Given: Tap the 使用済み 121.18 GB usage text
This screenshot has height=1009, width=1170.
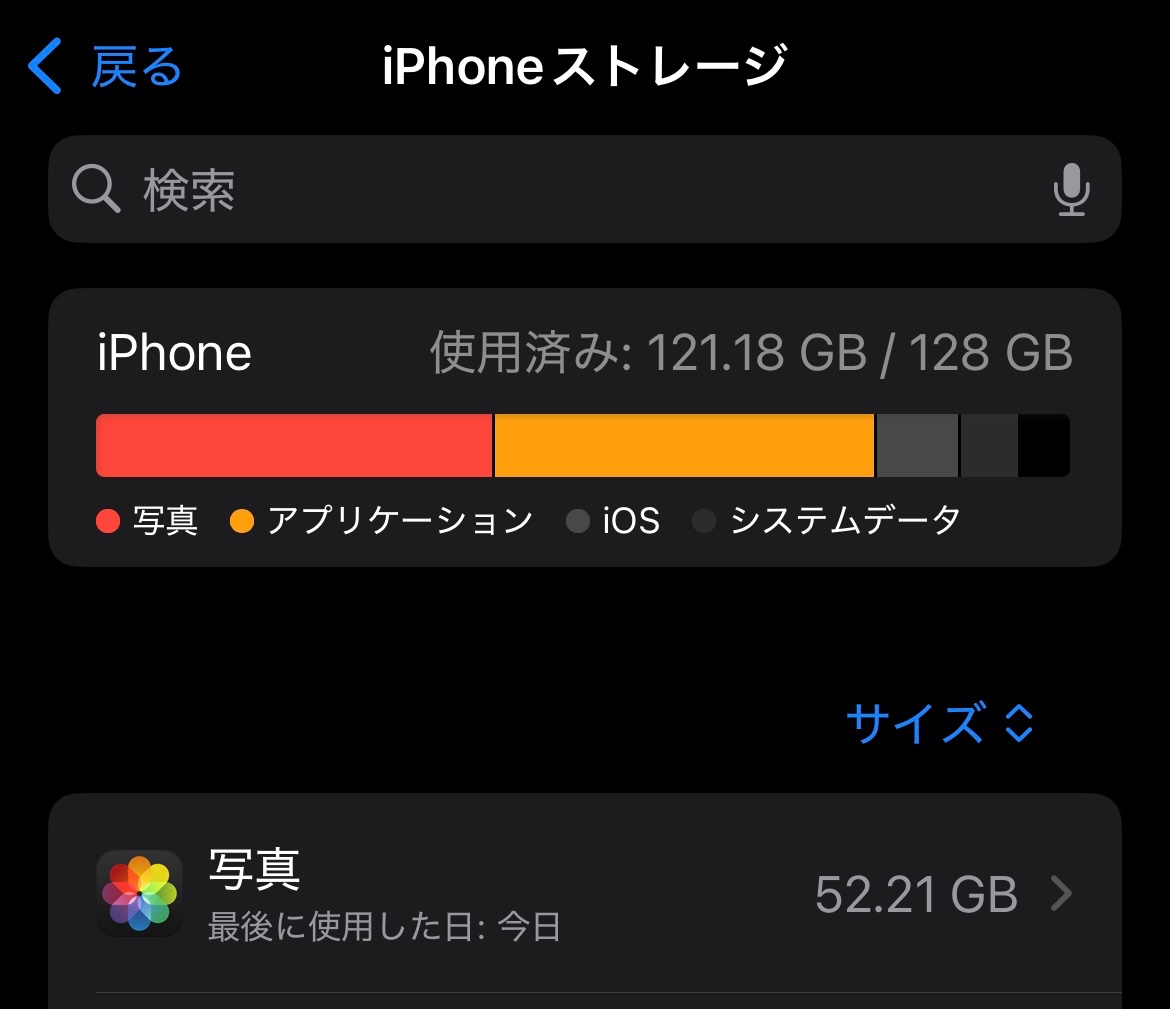Looking at the screenshot, I should click(x=751, y=352).
